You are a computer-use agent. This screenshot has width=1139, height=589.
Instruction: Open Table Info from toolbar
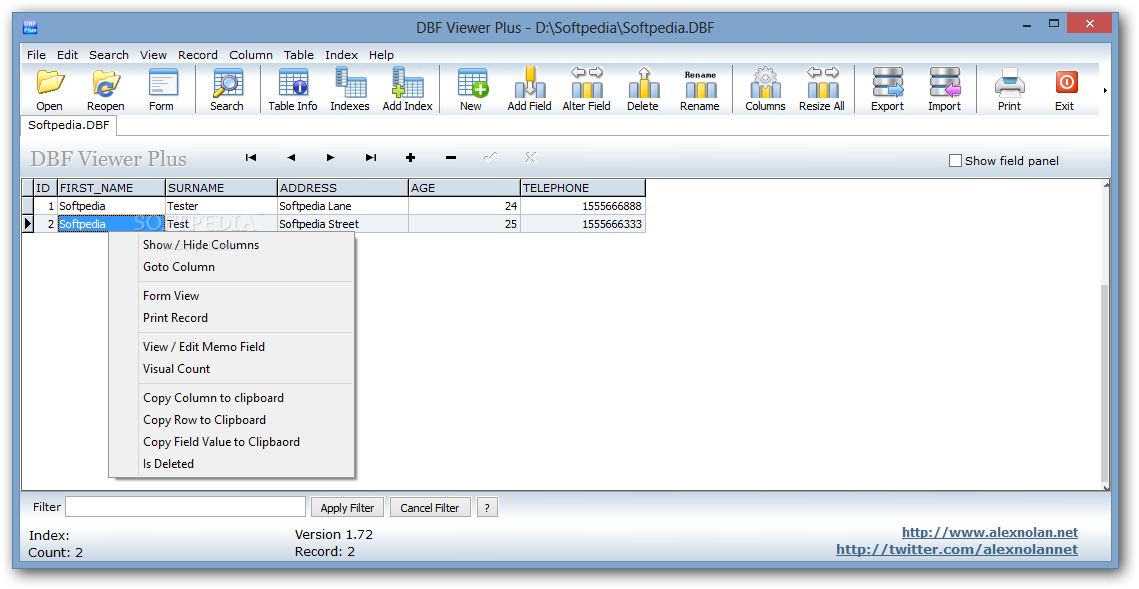tap(293, 89)
